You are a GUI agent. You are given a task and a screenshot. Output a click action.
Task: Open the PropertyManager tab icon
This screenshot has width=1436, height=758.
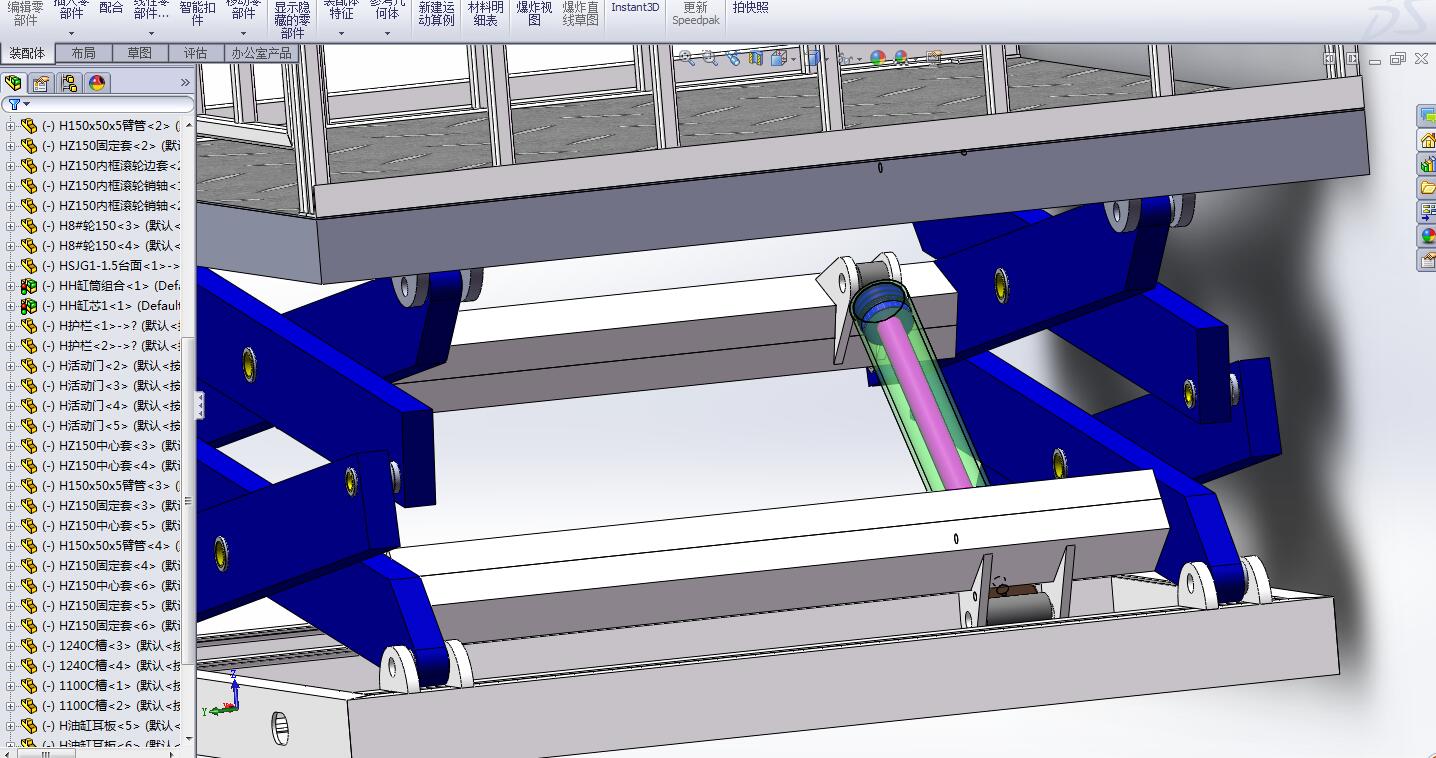tap(41, 83)
